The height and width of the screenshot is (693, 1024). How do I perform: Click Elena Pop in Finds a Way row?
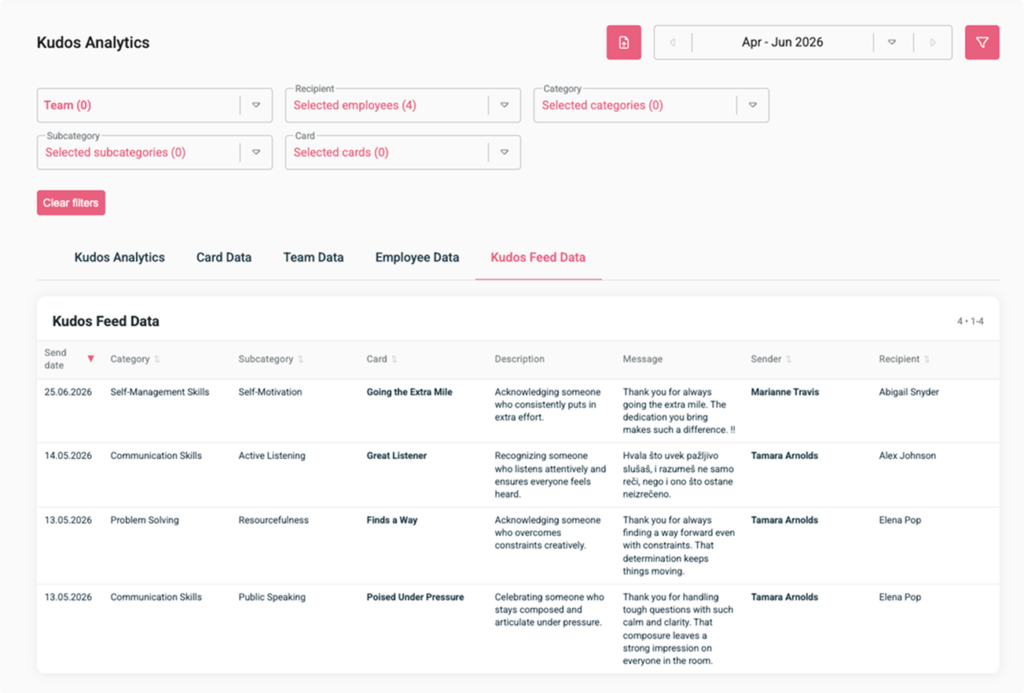pos(900,520)
